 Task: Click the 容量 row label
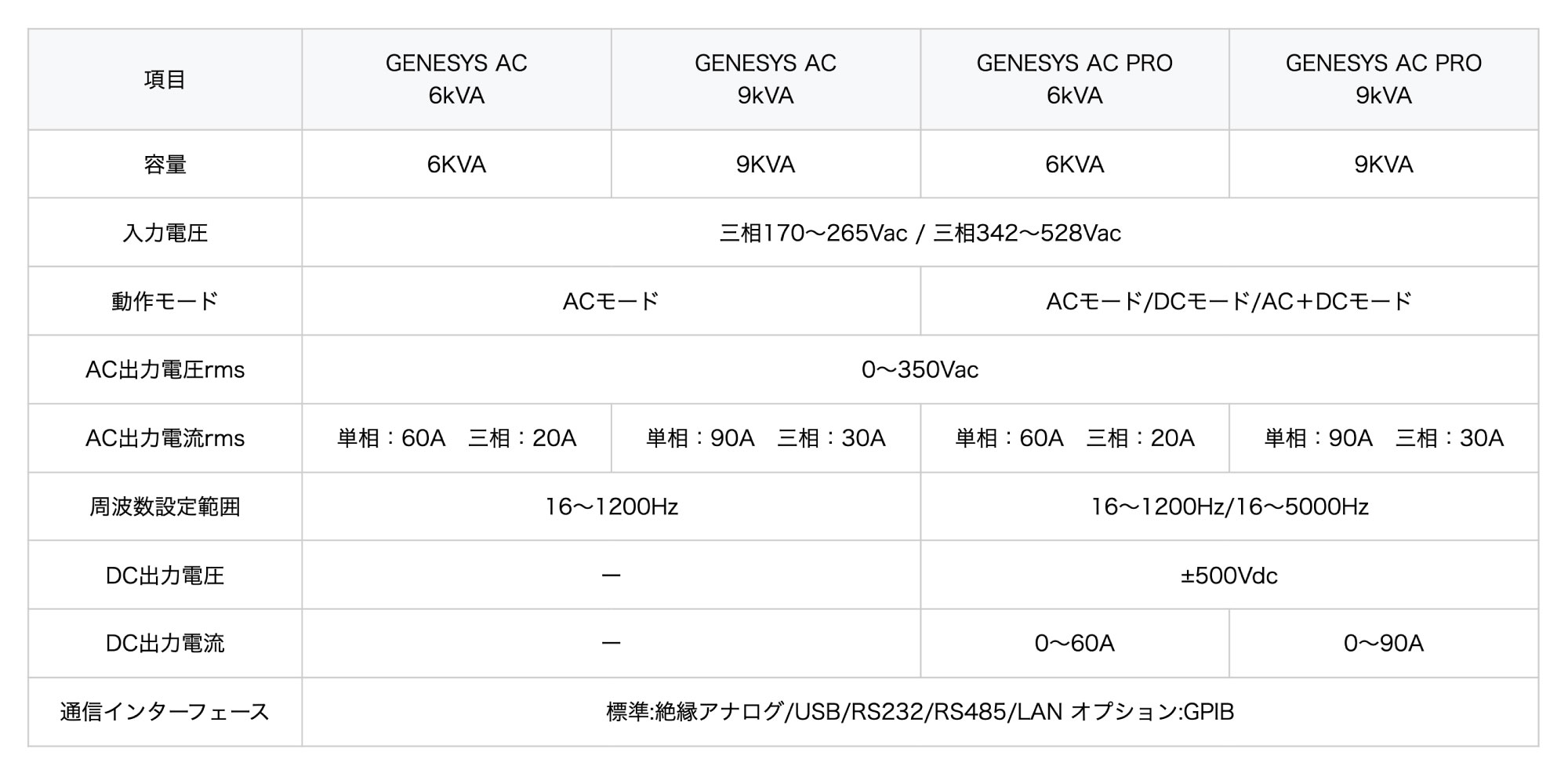coord(165,164)
